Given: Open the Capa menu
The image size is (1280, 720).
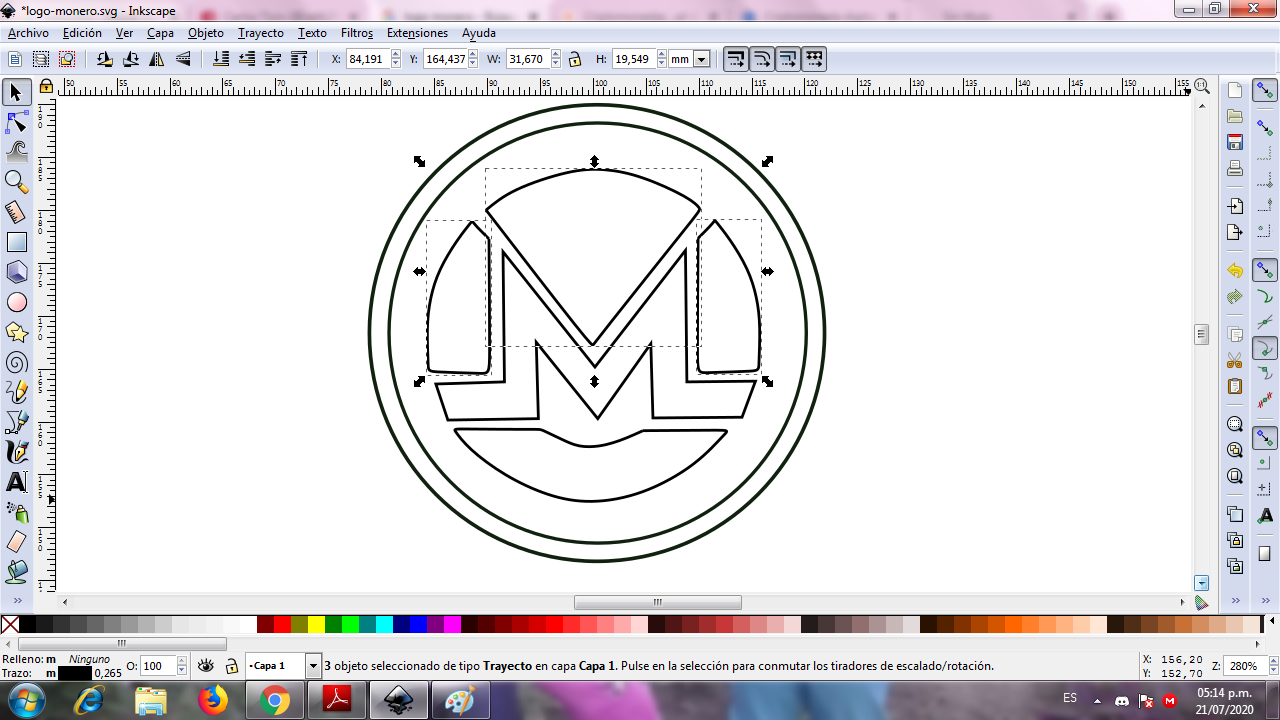Looking at the screenshot, I should 160,33.
